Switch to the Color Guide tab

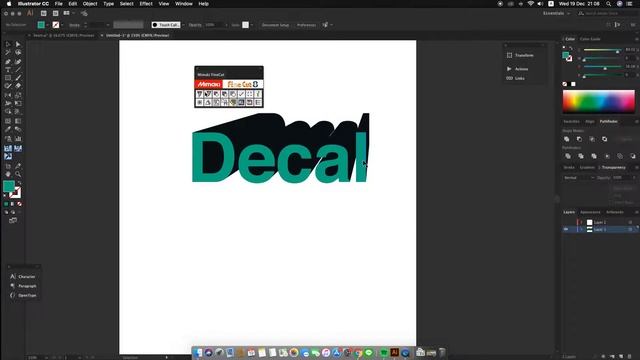point(590,39)
